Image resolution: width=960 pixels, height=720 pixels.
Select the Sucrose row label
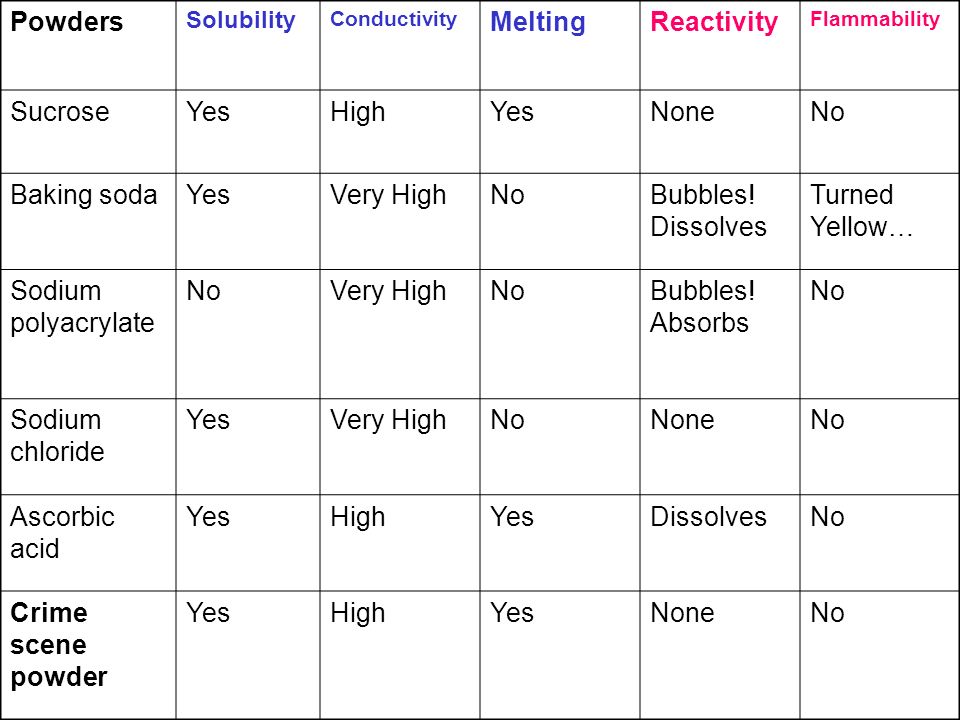[60, 112]
